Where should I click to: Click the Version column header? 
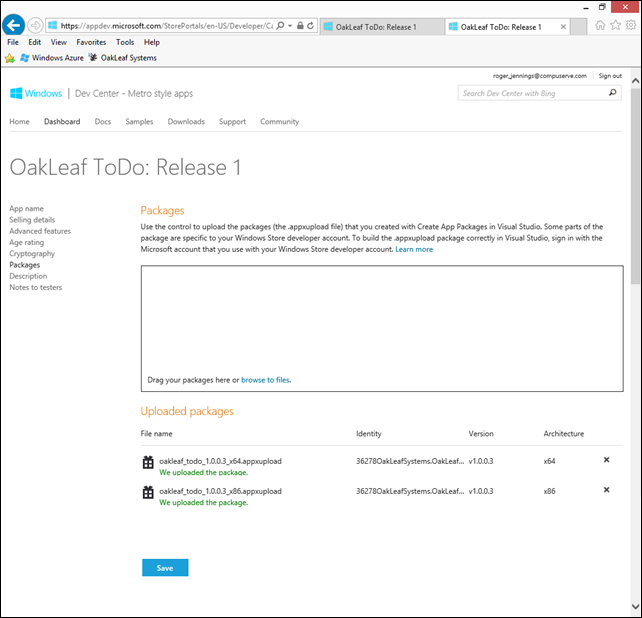(x=481, y=434)
